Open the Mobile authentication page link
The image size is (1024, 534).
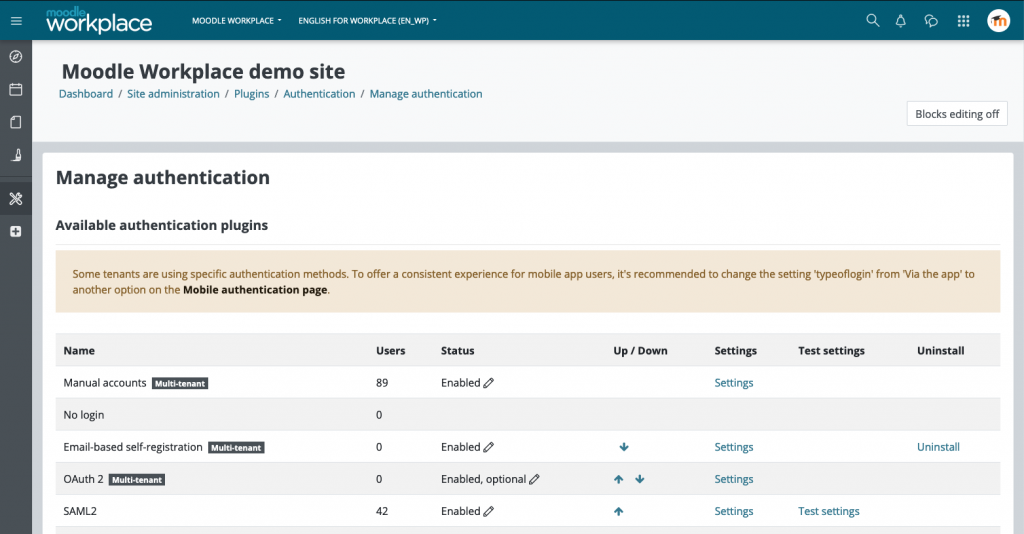(255, 290)
